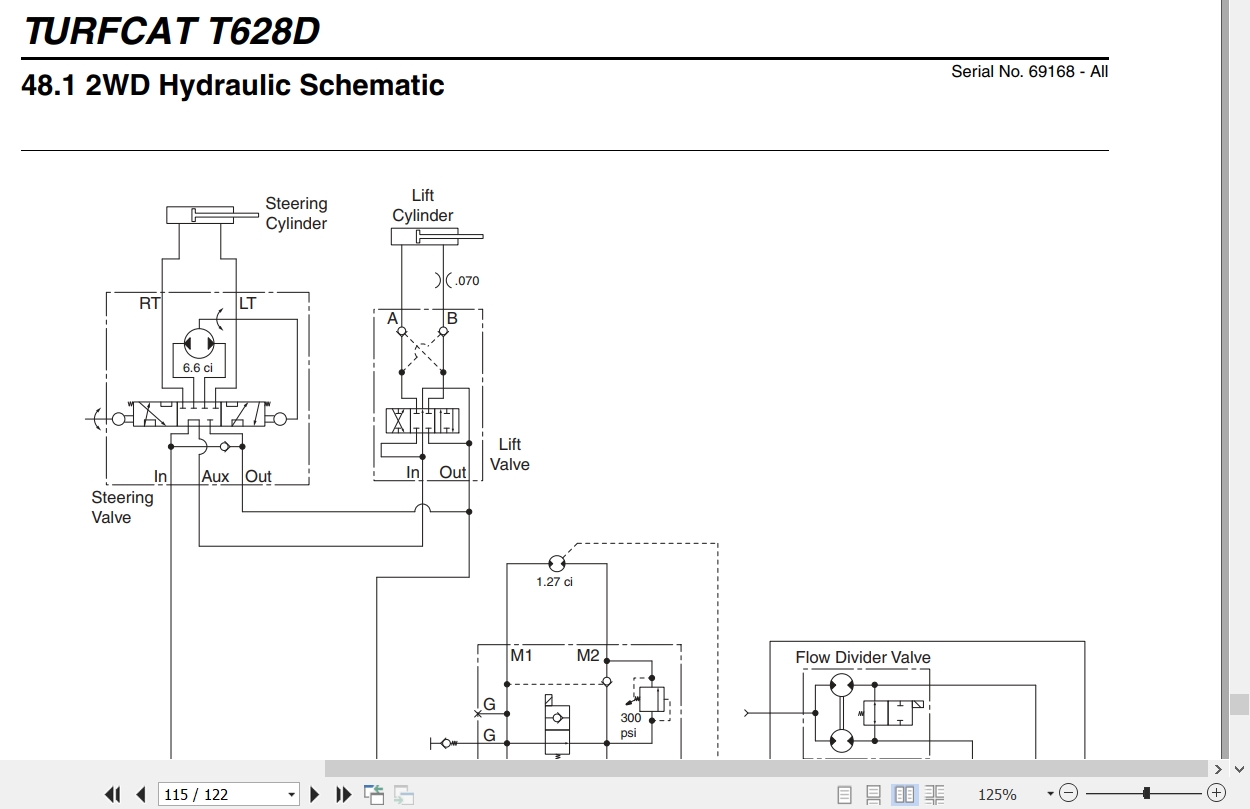1250x809 pixels.
Task: Switch to continuous page view
Action: pos(874,795)
